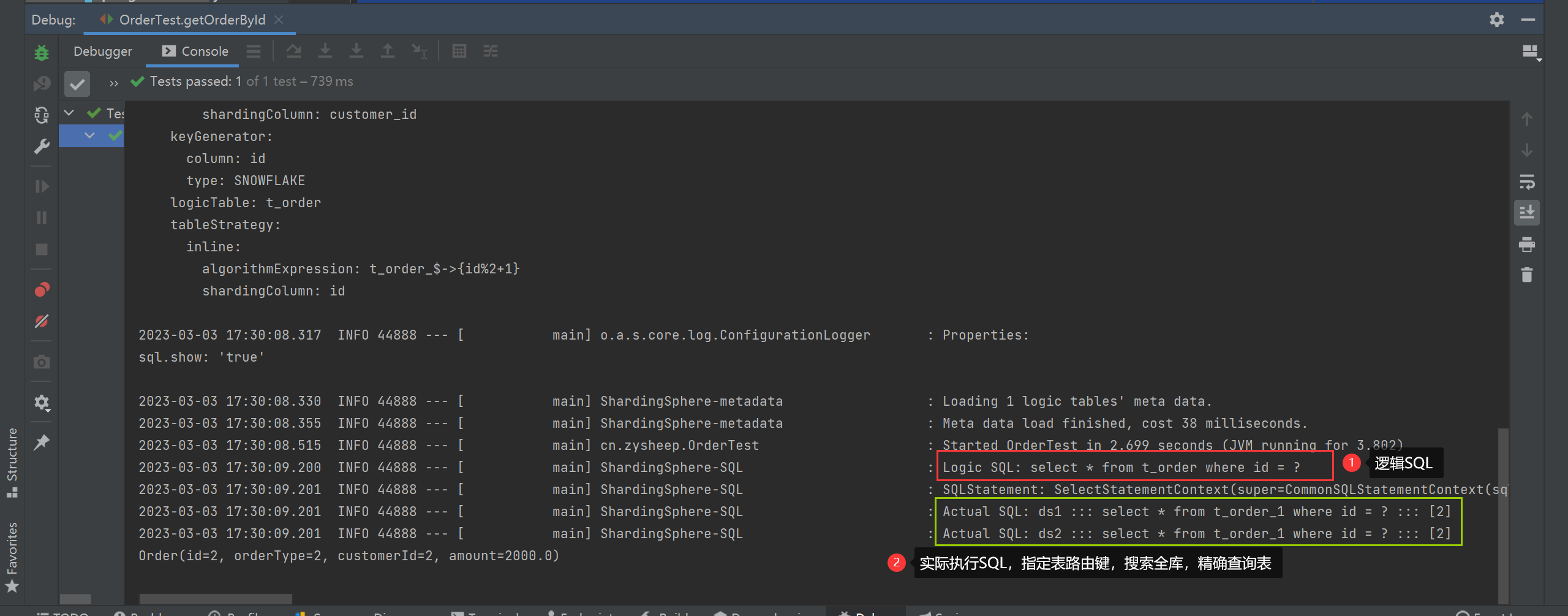Click the 'logicTable: t_order' line

tap(246, 203)
